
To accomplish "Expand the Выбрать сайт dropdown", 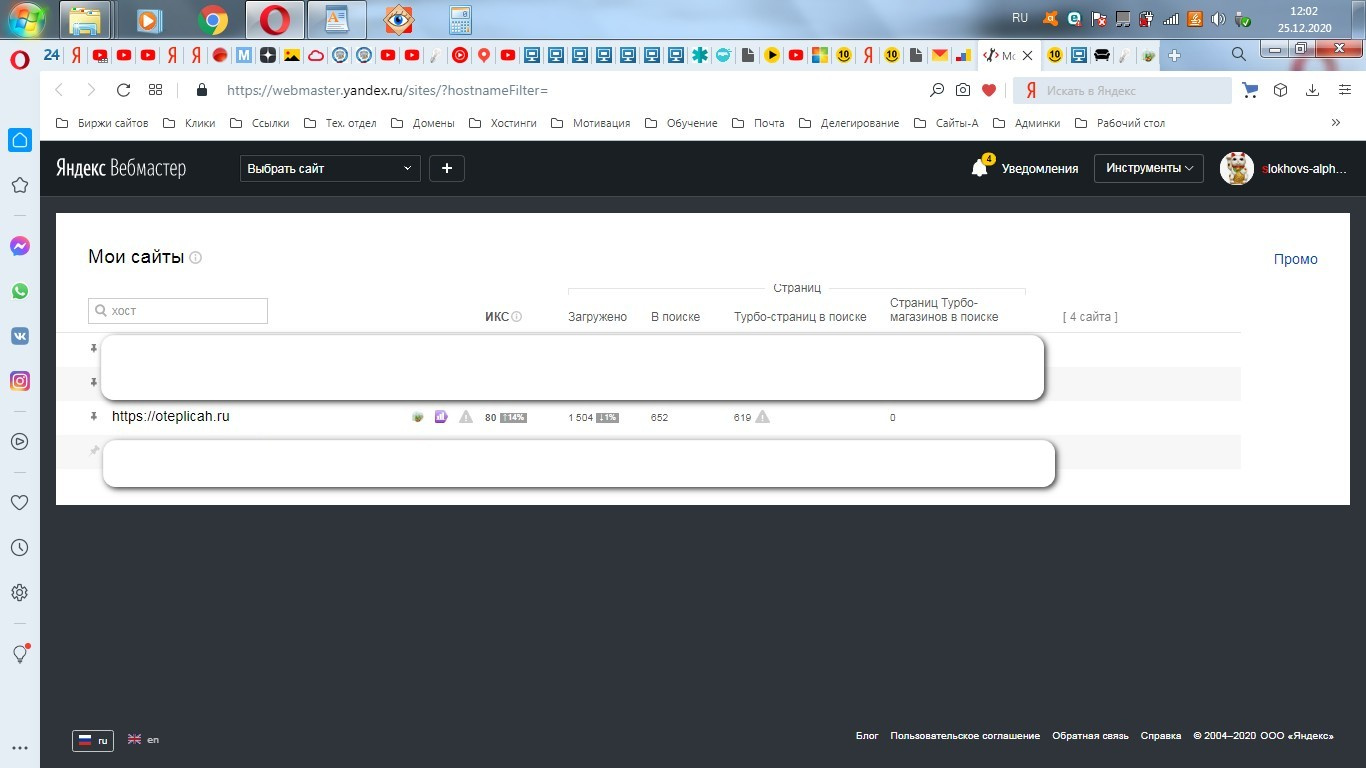I will coord(330,169).
